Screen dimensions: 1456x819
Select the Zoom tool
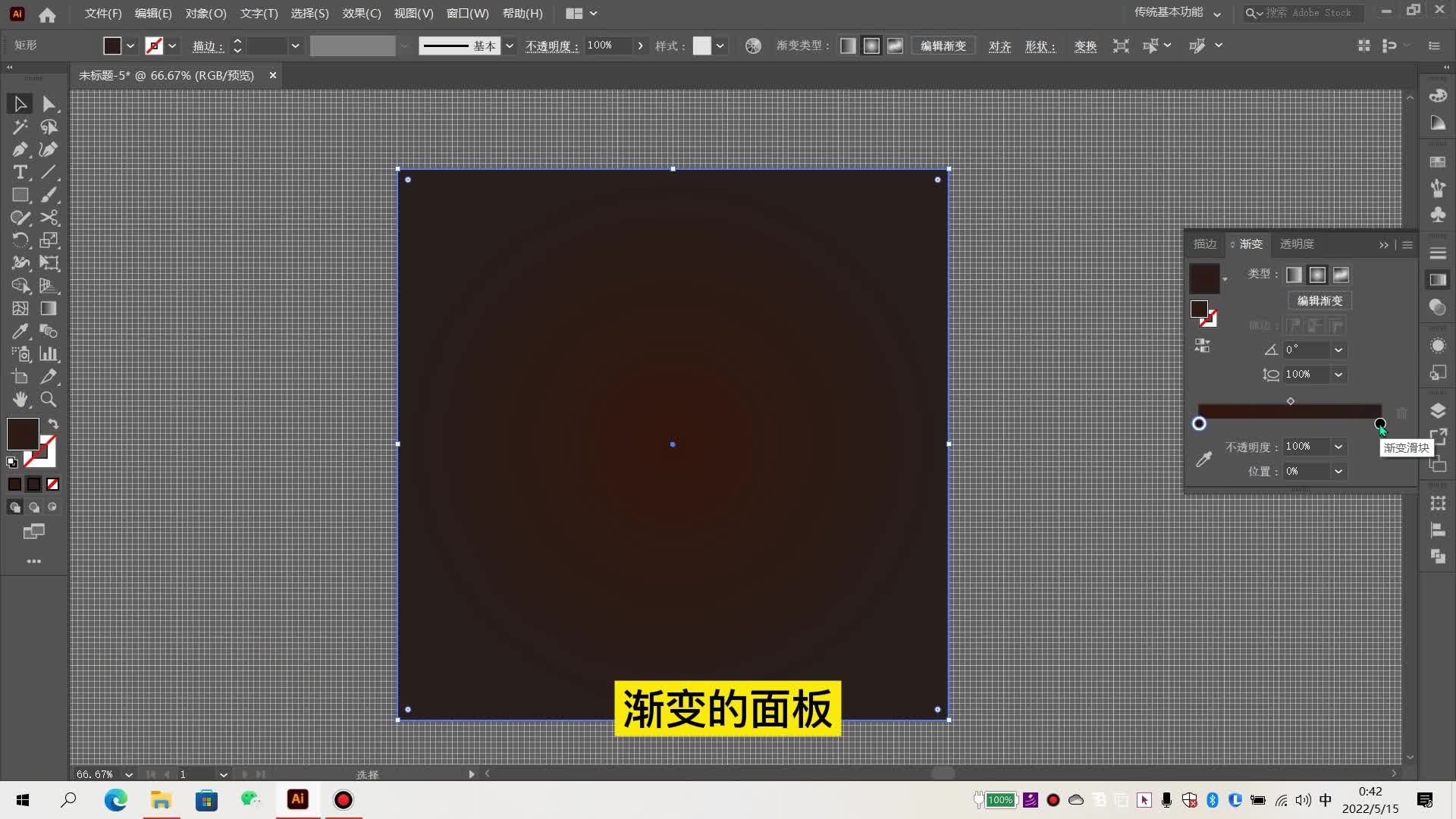49,400
